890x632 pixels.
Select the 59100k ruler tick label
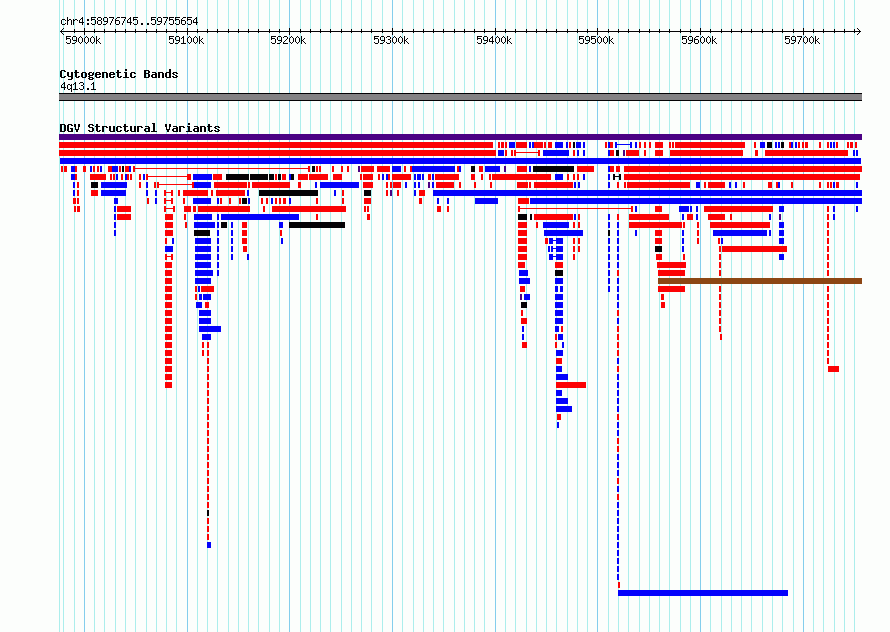click(x=186, y=40)
